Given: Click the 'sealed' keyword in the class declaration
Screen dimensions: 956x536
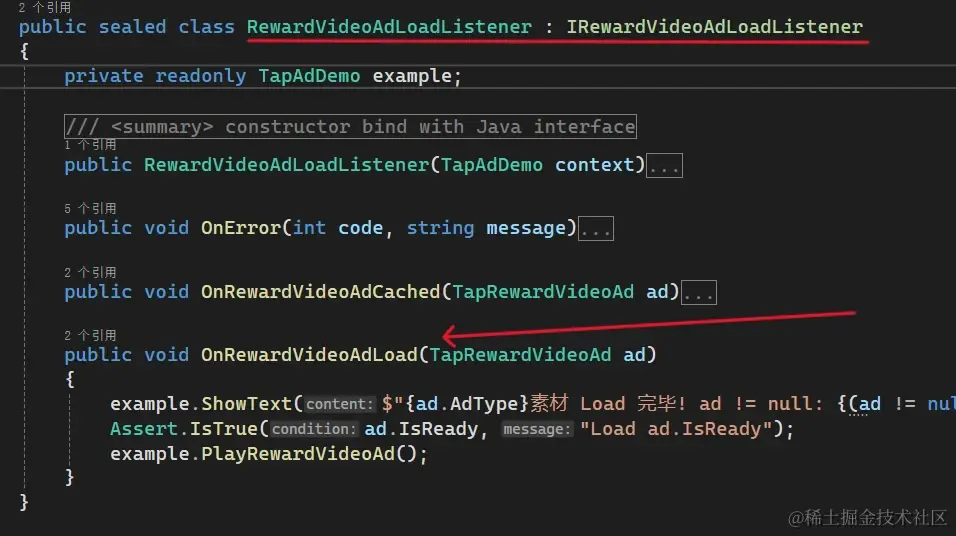Looking at the screenshot, I should click(132, 27).
